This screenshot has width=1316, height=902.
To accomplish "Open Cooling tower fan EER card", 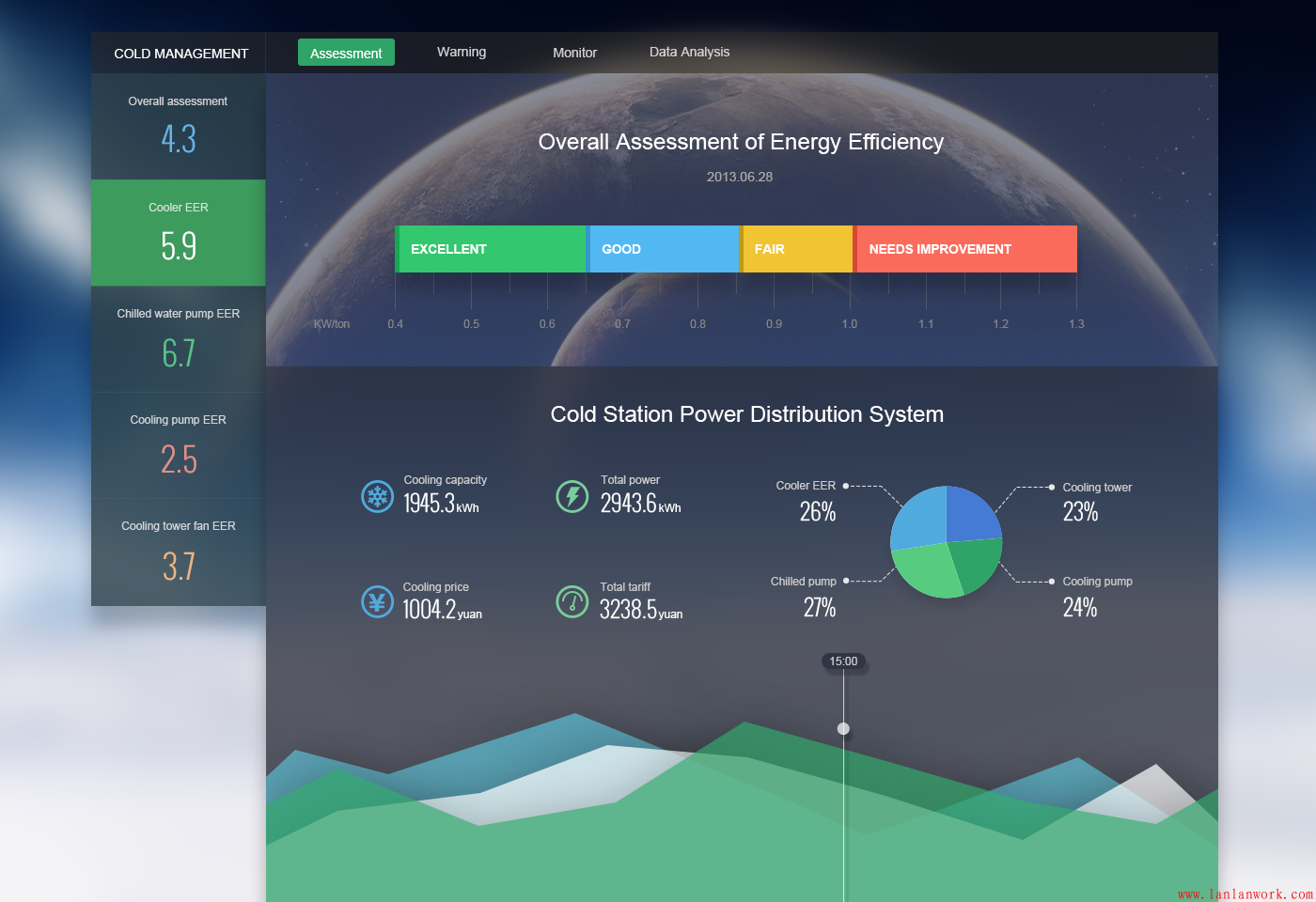I will (179, 552).
